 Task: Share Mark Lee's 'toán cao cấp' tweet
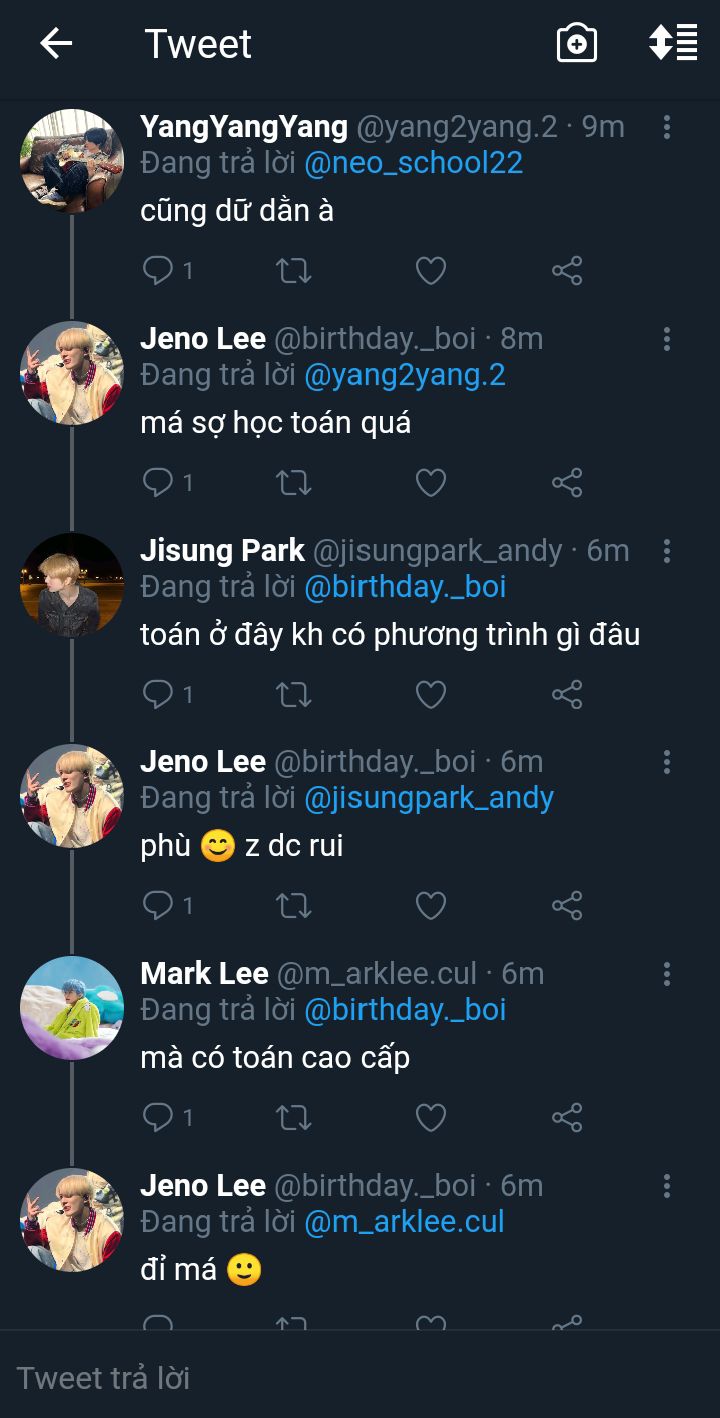tap(567, 1117)
